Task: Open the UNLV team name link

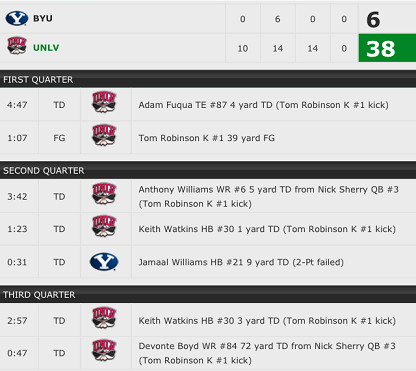Action: pos(46,48)
